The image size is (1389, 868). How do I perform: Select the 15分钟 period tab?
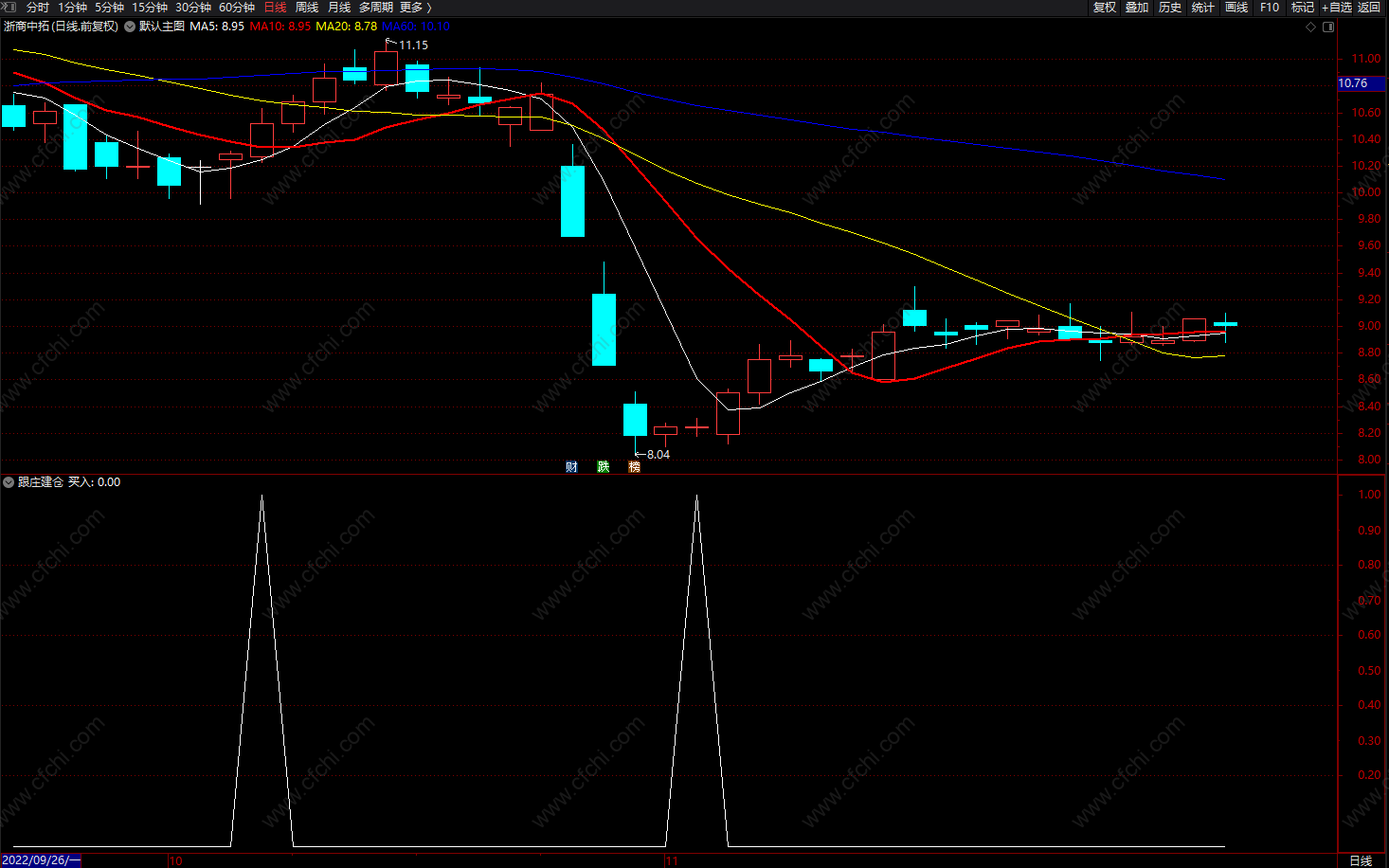tap(150, 7)
